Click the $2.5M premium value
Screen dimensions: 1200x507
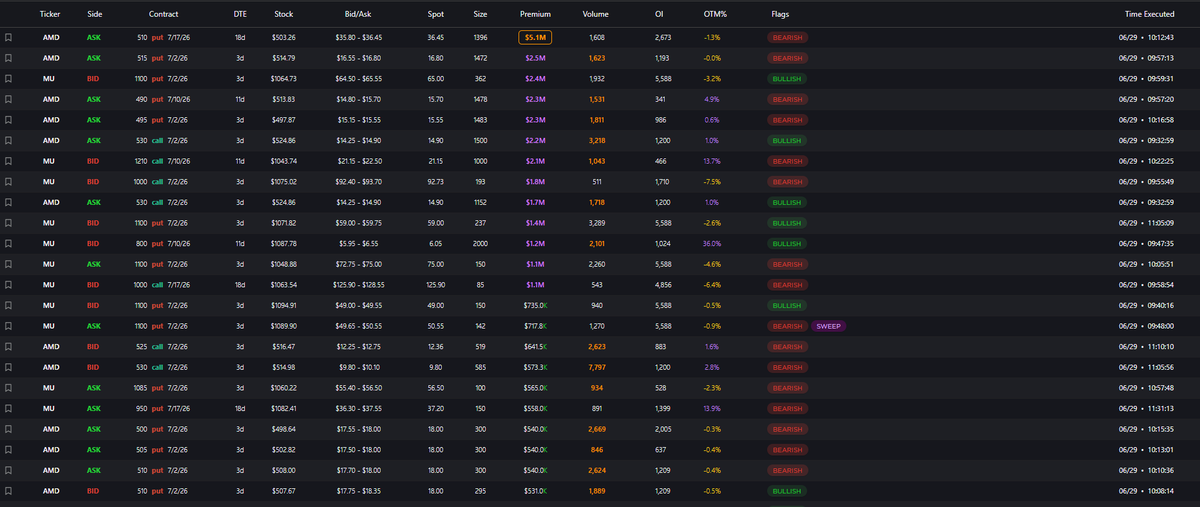[535, 58]
